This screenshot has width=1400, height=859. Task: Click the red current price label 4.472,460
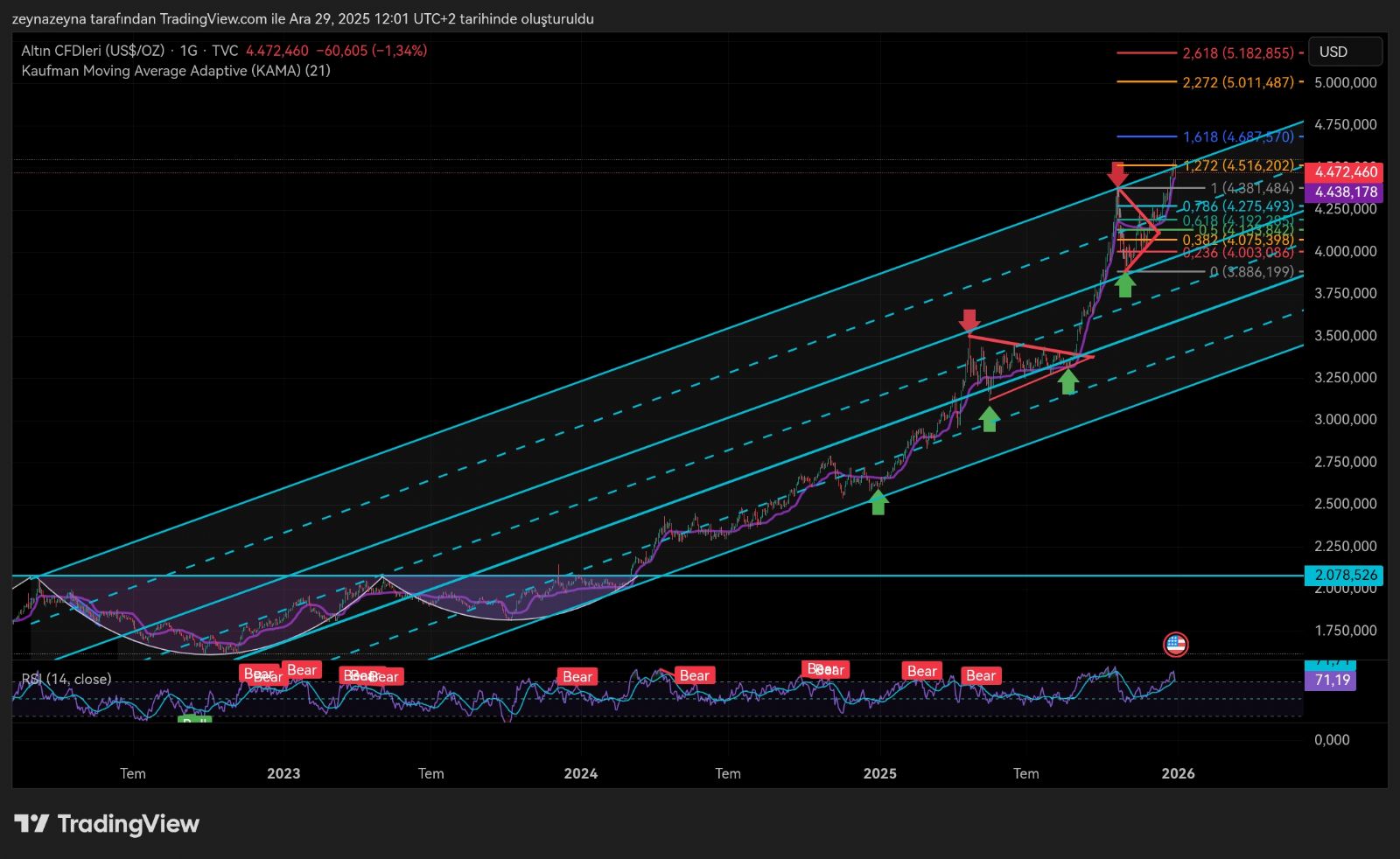(1346, 172)
